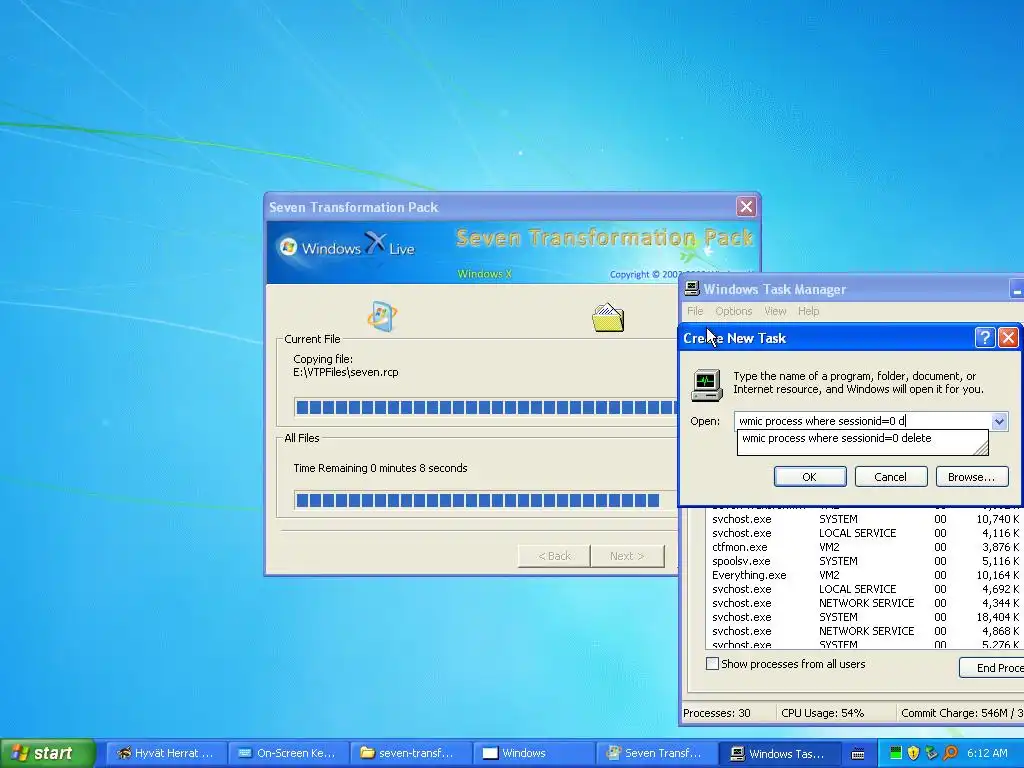This screenshot has width=1024, height=768.
Task: Click the Browse... button
Action: click(972, 477)
